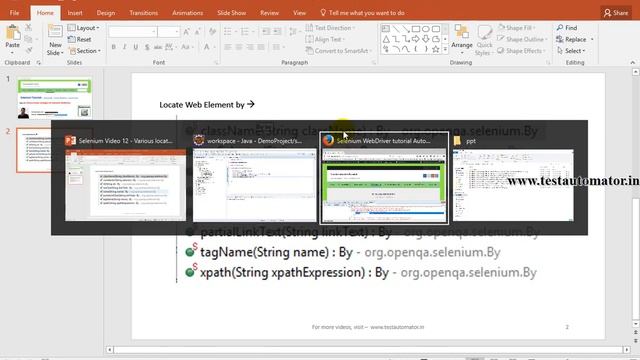The height and width of the screenshot is (360, 640).
Task: Open the font name combo box
Action: (x=133, y=32)
